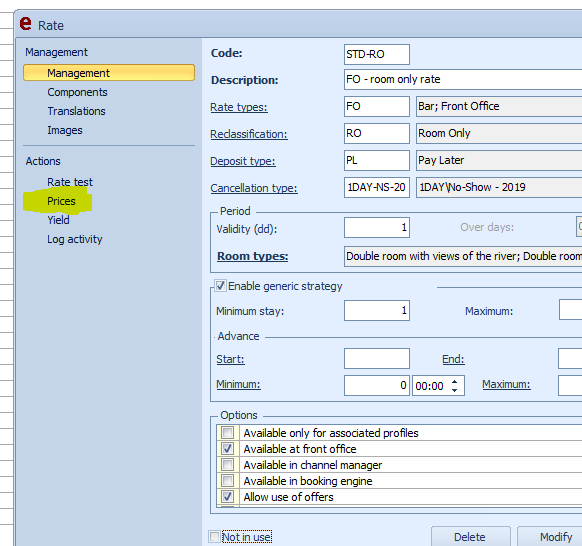Tick the Not in use checkbox
The width and height of the screenshot is (582, 546).
214,537
